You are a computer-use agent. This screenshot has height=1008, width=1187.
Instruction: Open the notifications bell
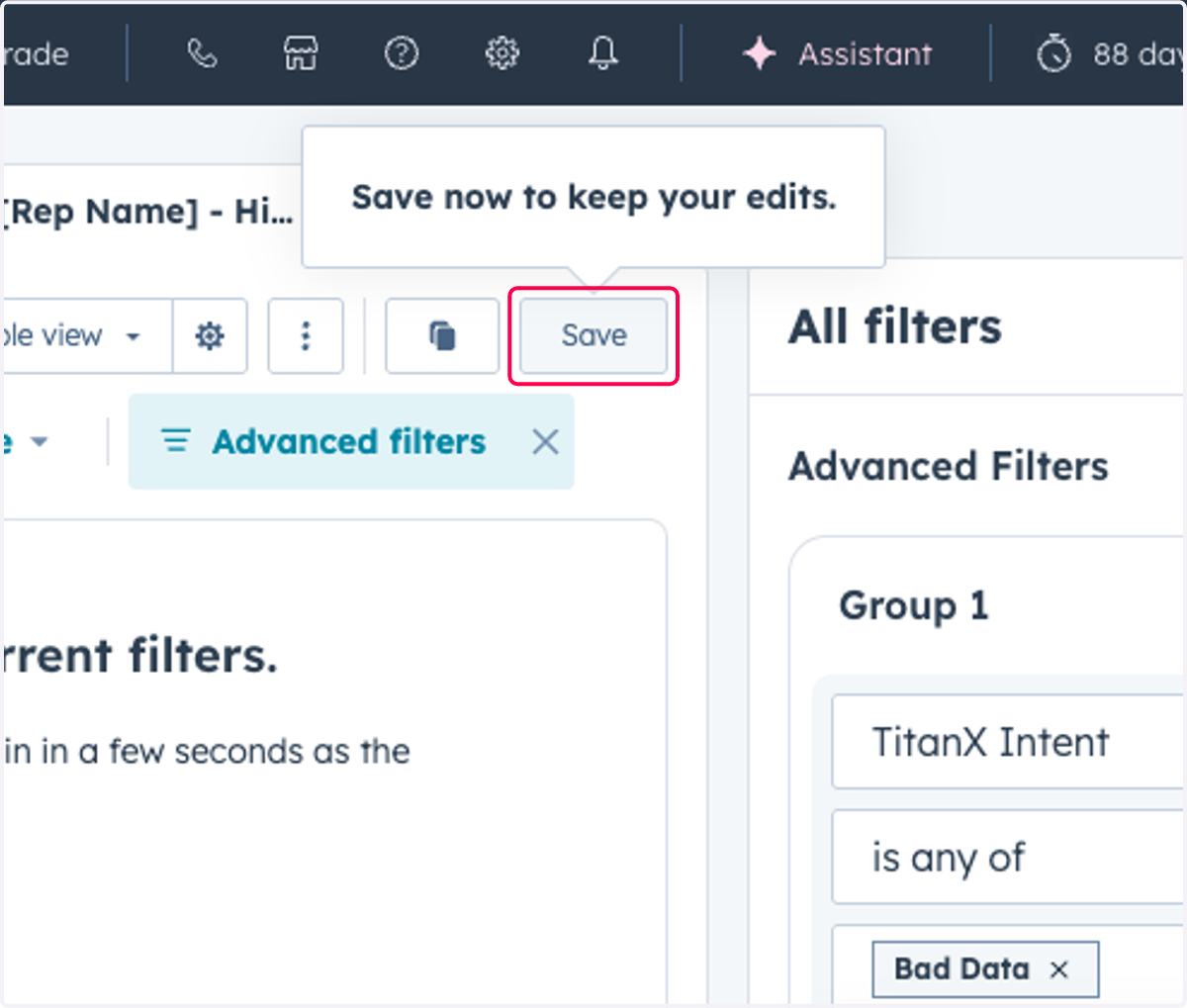click(603, 53)
